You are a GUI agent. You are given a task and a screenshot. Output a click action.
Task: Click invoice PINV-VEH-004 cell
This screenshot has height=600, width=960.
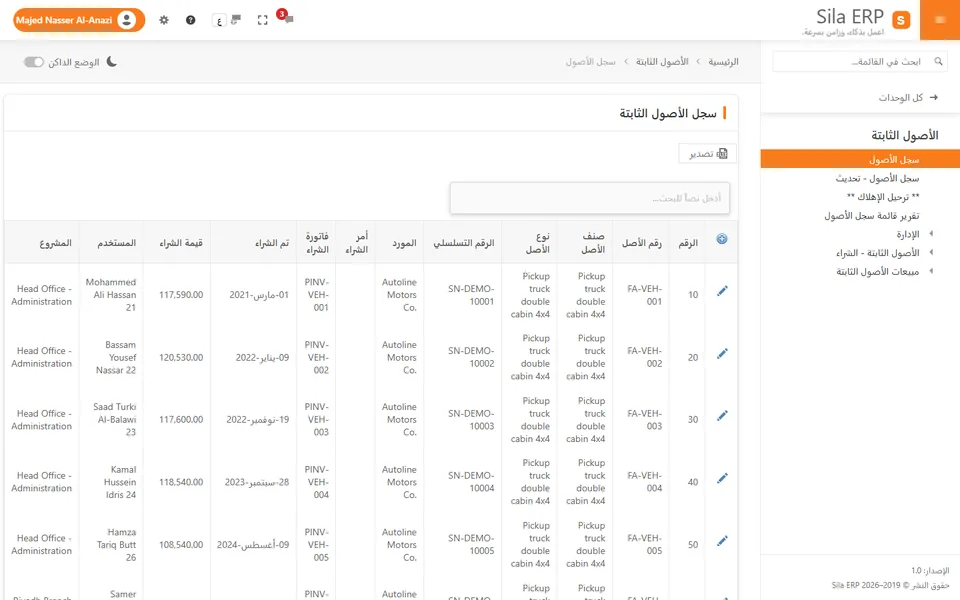(317, 482)
